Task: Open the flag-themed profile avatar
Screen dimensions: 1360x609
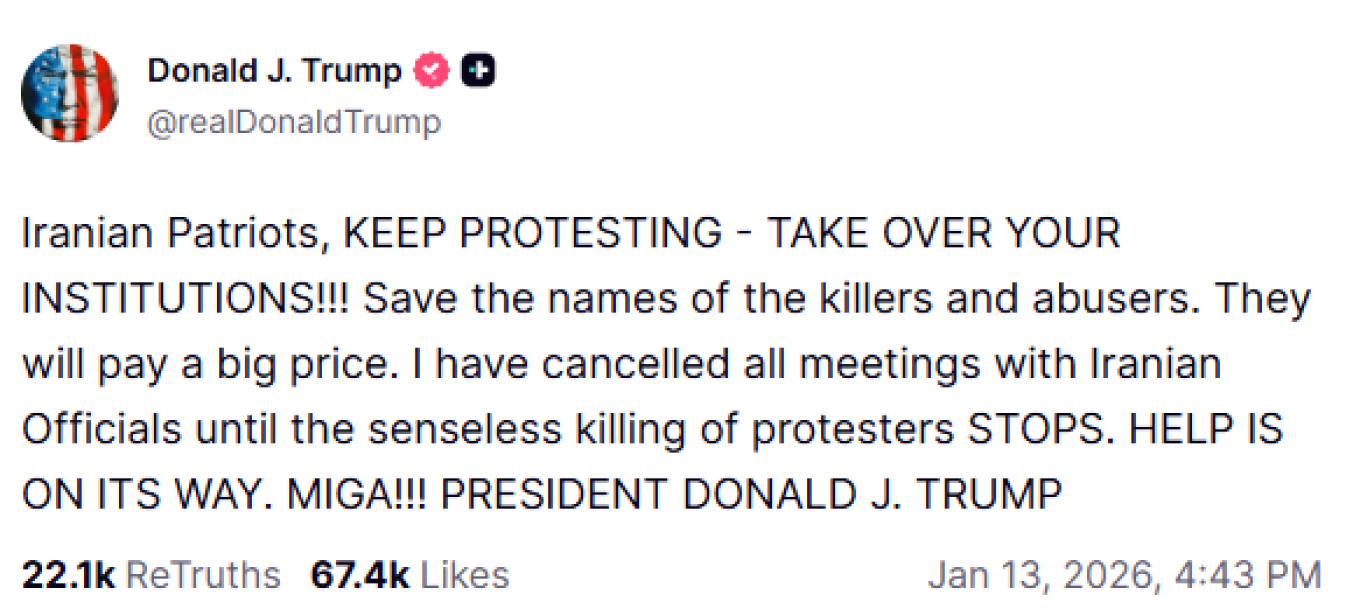Action: point(70,93)
